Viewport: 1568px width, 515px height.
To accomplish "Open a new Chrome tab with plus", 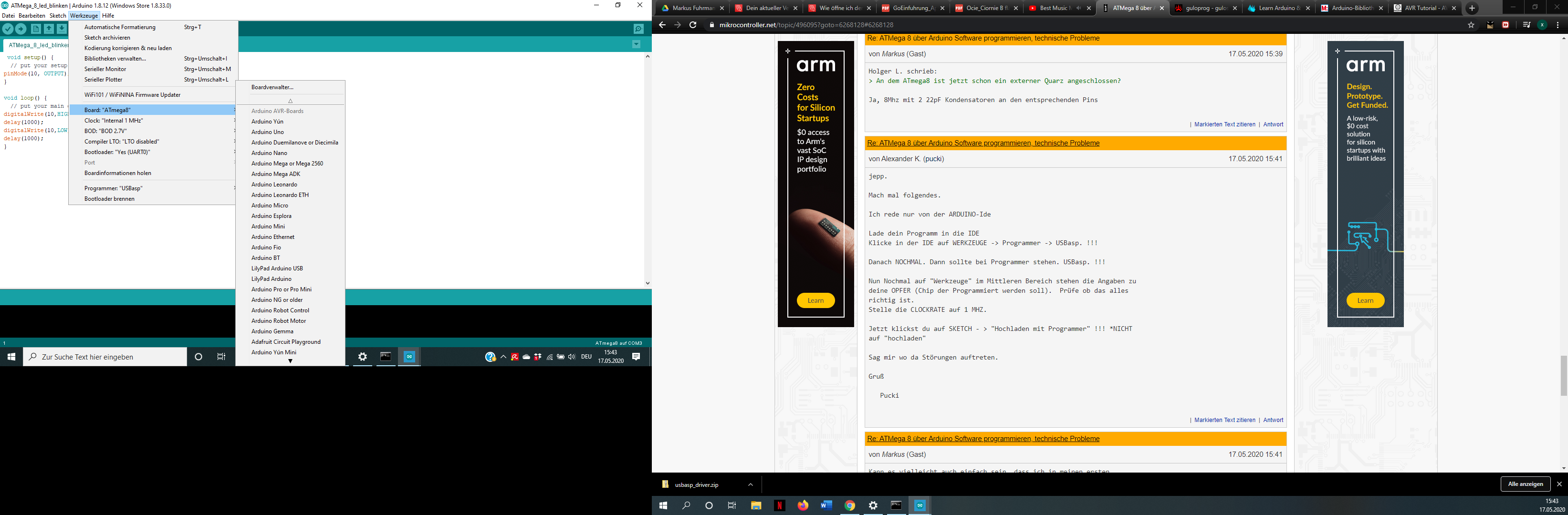I will click(1472, 8).
